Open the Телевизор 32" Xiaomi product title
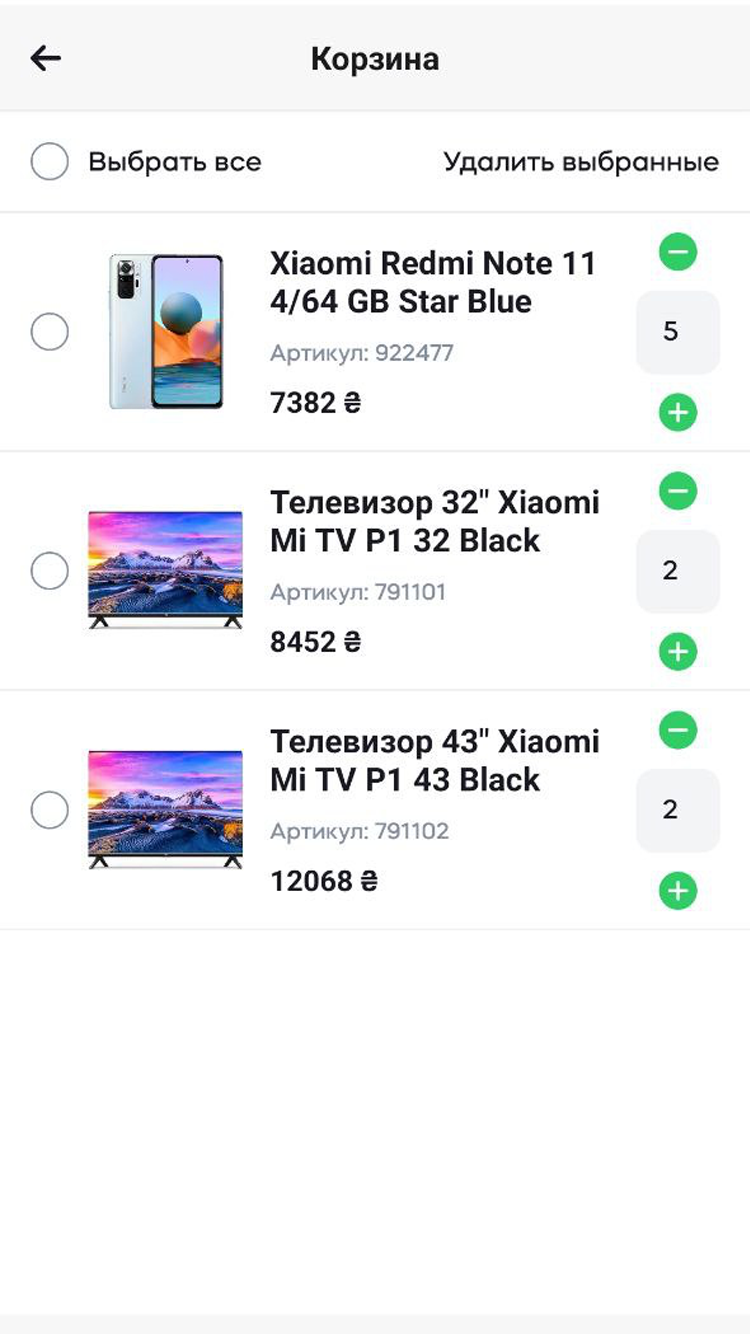Image resolution: width=750 pixels, height=1334 pixels. 434,521
